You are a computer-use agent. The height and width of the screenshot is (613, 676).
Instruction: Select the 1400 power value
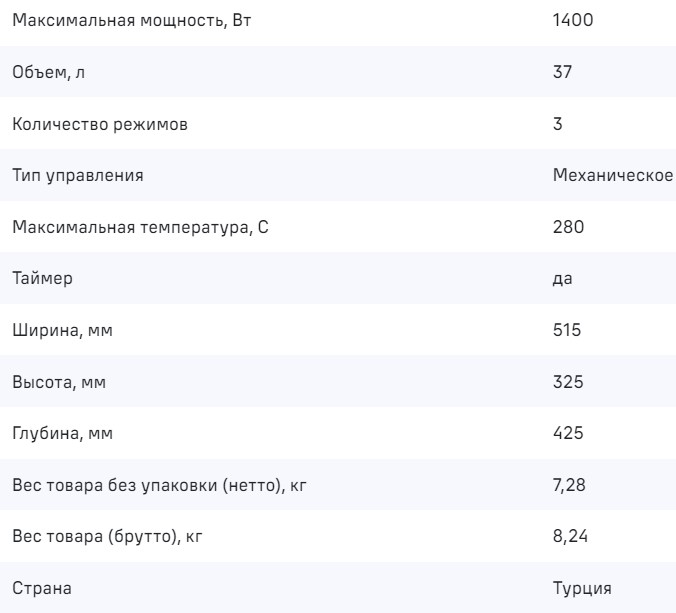[573, 20]
